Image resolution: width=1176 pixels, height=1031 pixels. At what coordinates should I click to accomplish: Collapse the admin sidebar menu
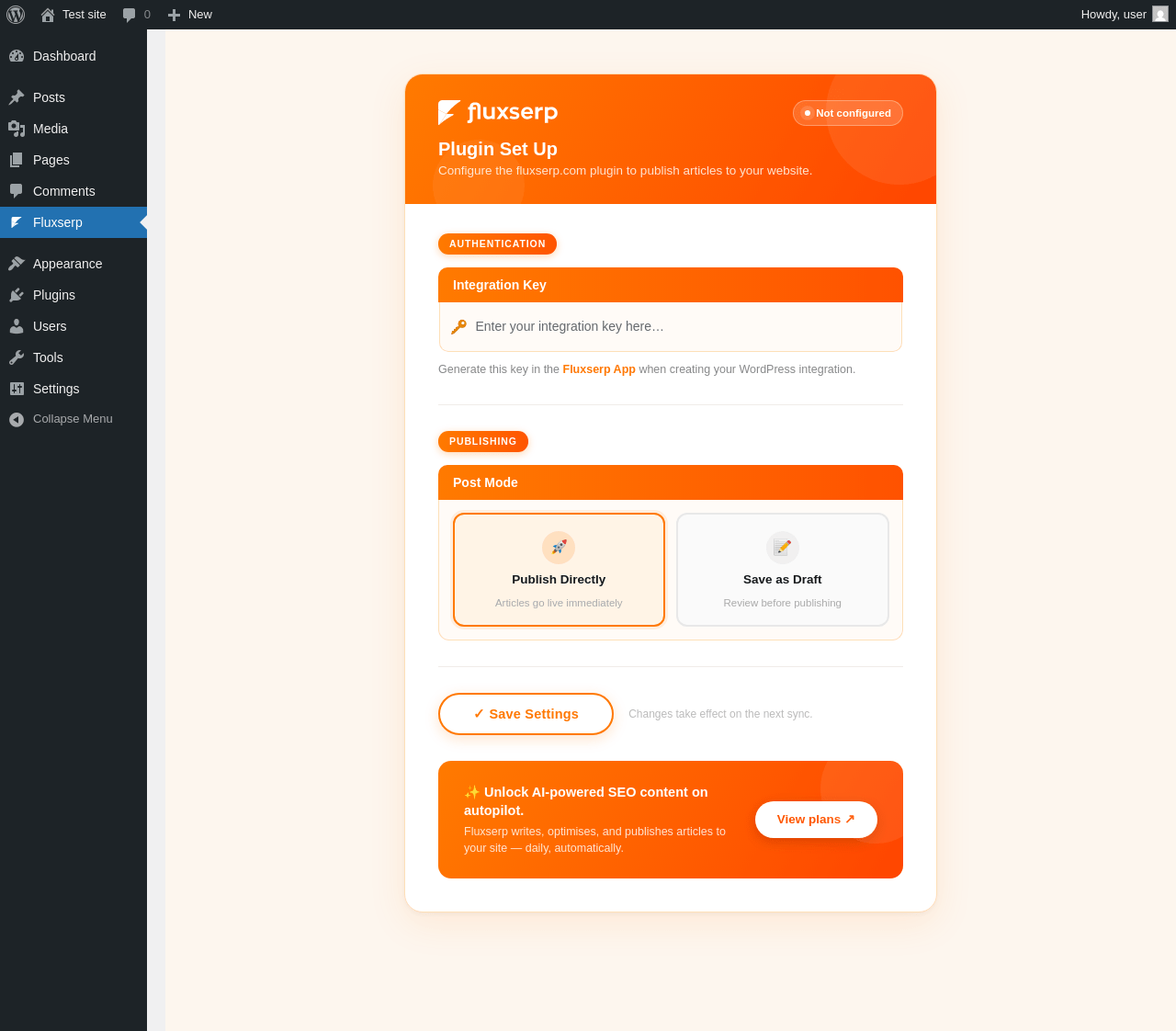pyautogui.click(x=73, y=419)
